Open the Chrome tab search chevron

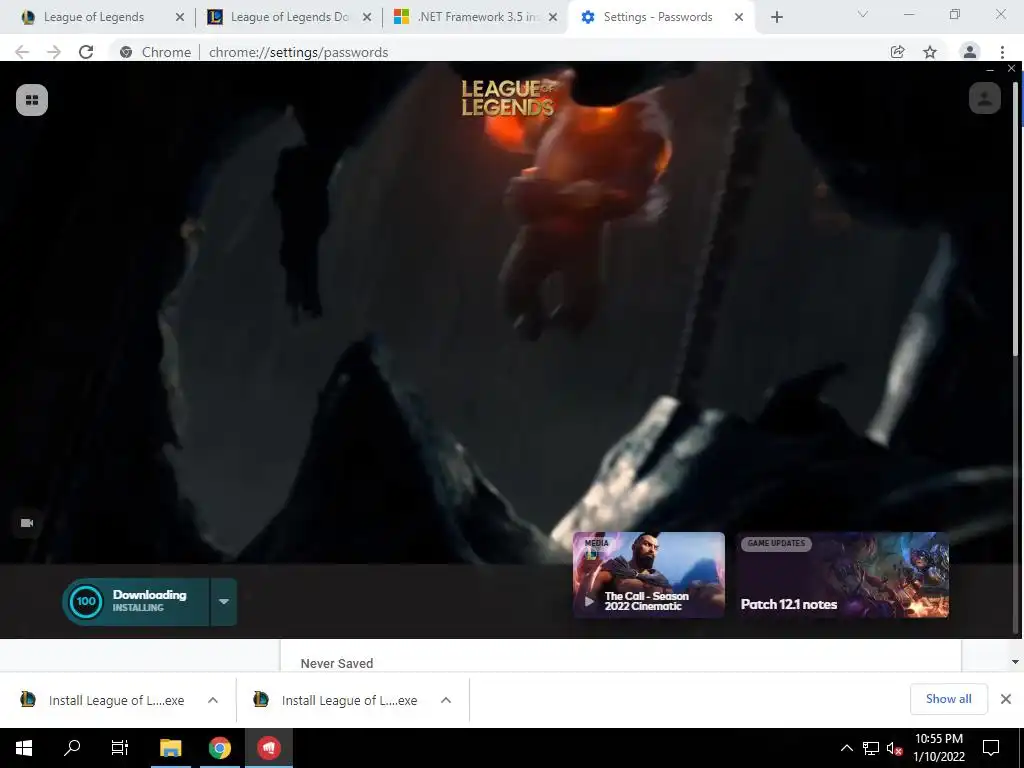[862, 14]
